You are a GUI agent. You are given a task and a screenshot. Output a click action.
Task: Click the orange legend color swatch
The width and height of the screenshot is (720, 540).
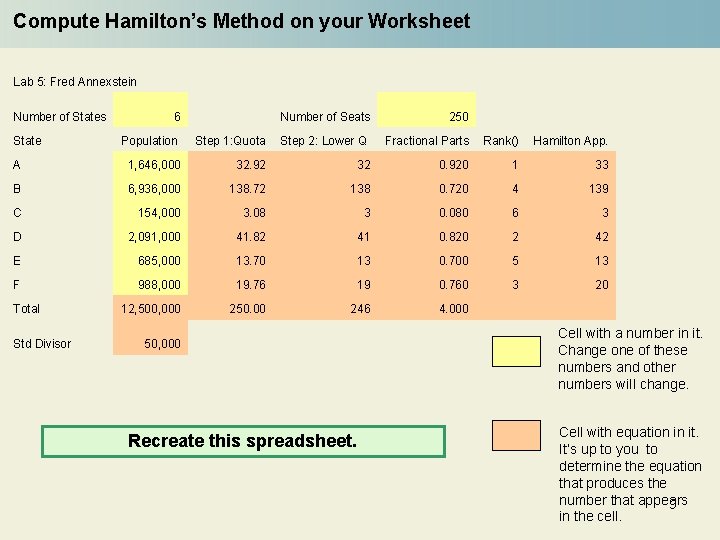tap(516, 435)
